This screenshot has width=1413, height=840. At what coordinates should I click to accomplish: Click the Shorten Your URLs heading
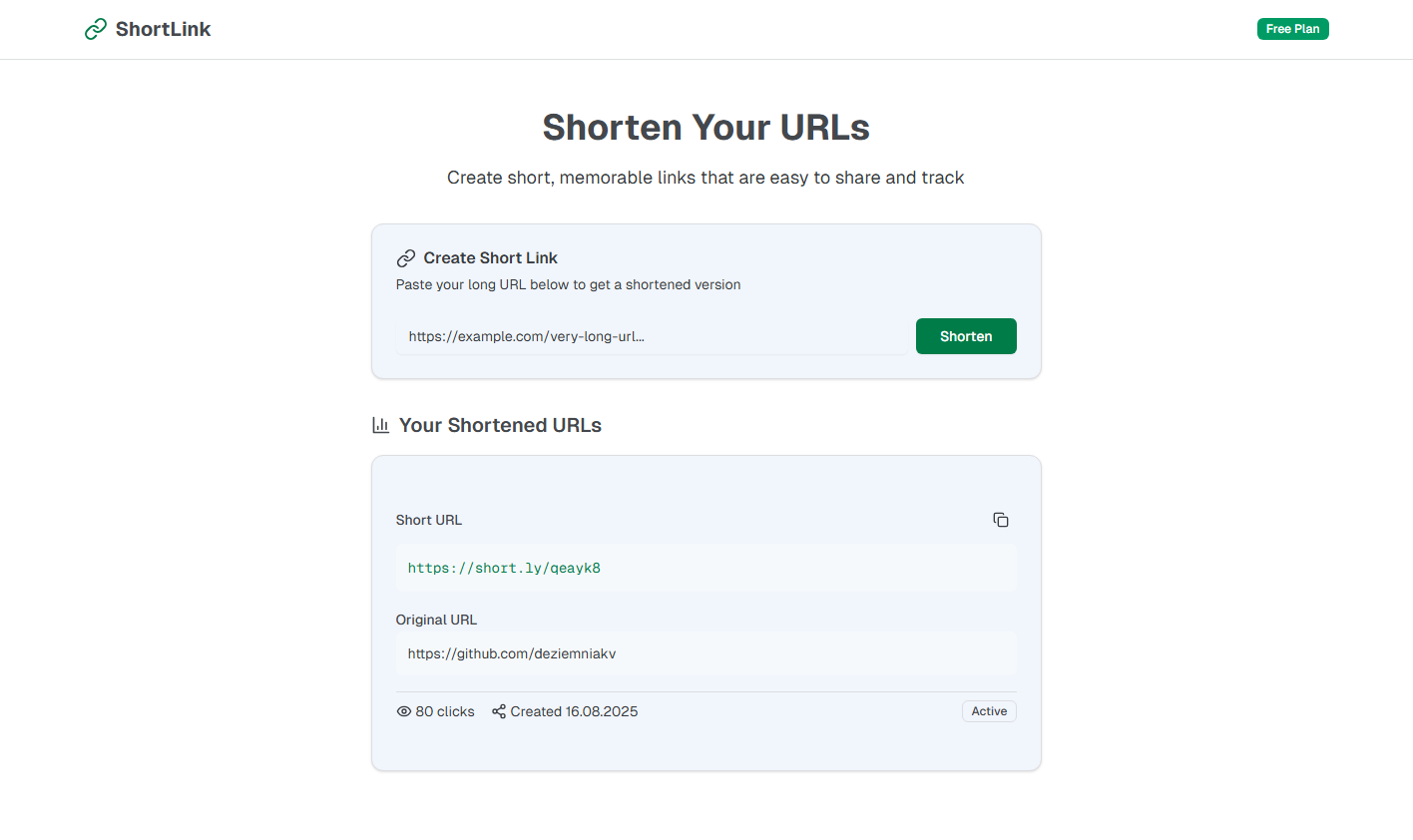pyautogui.click(x=706, y=128)
